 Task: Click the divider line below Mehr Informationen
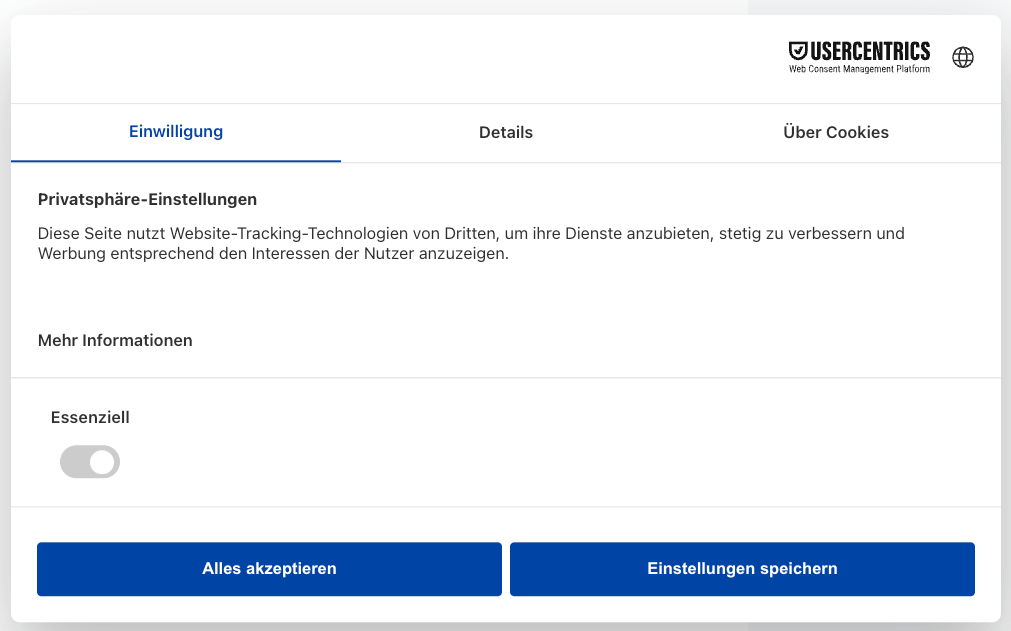click(506, 377)
